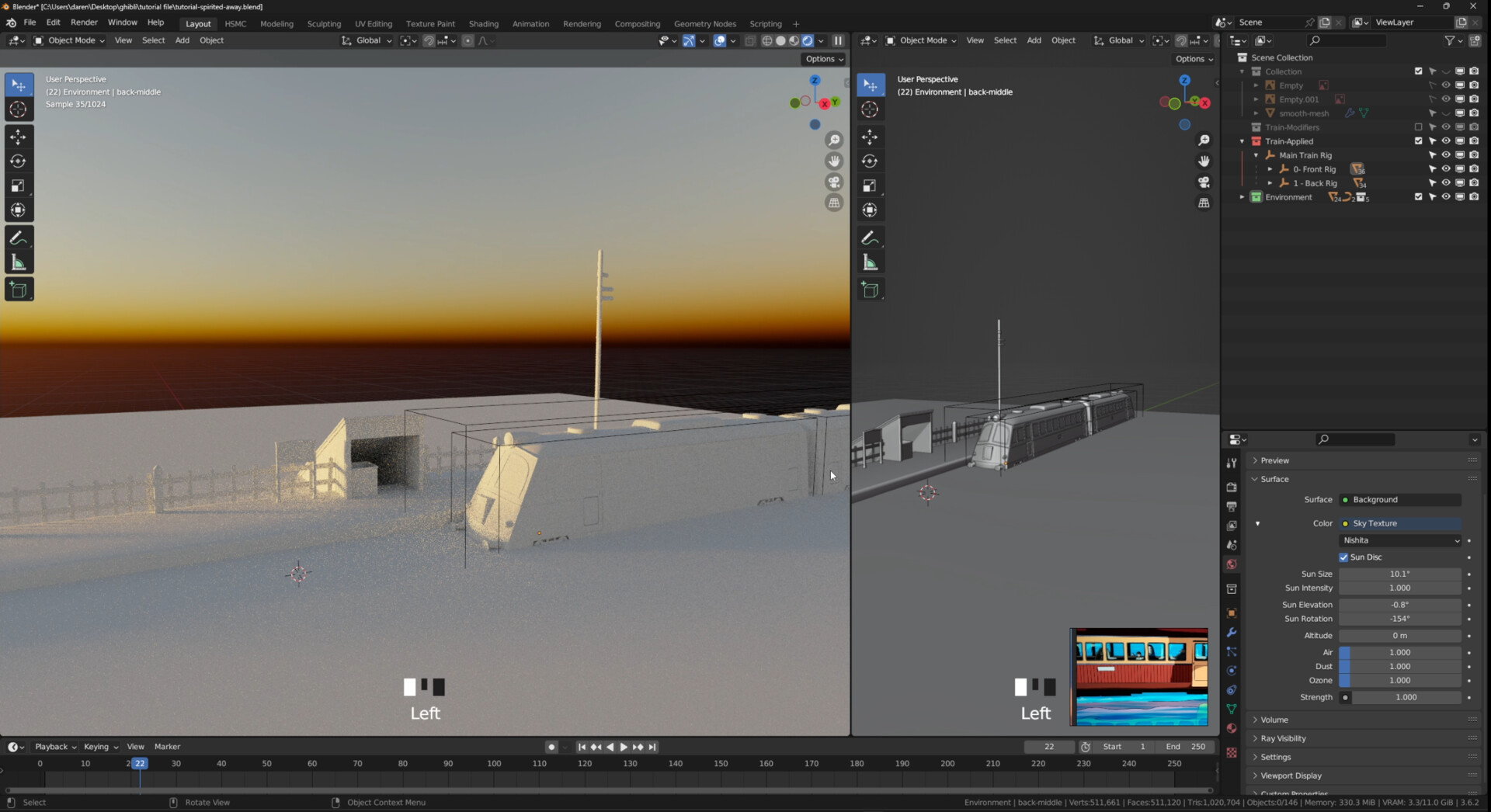Select the Add Cube tool
Image resolution: width=1491 pixels, height=812 pixels.
[x=19, y=289]
